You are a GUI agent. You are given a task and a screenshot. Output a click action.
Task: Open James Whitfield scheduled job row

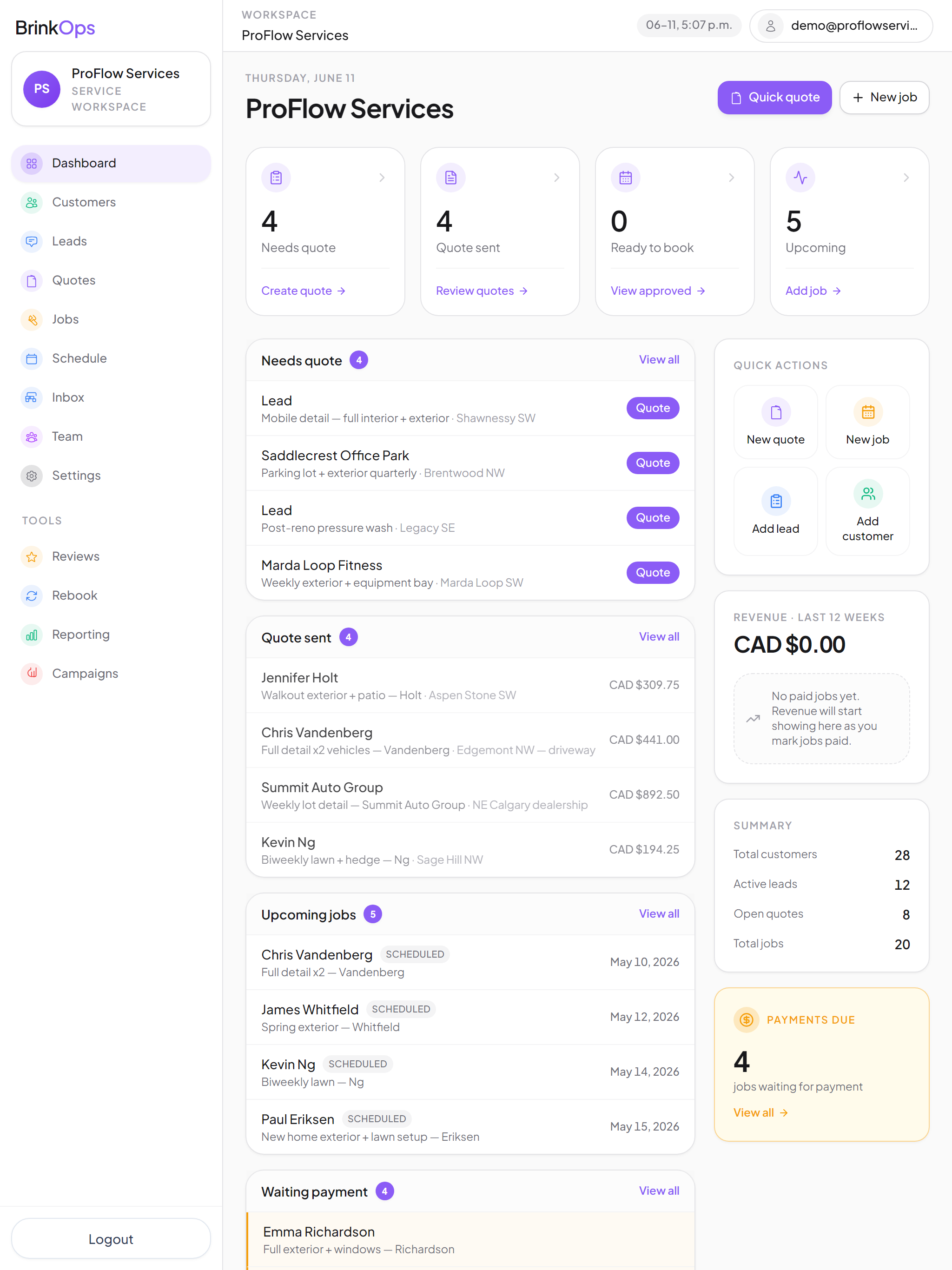(470, 1018)
